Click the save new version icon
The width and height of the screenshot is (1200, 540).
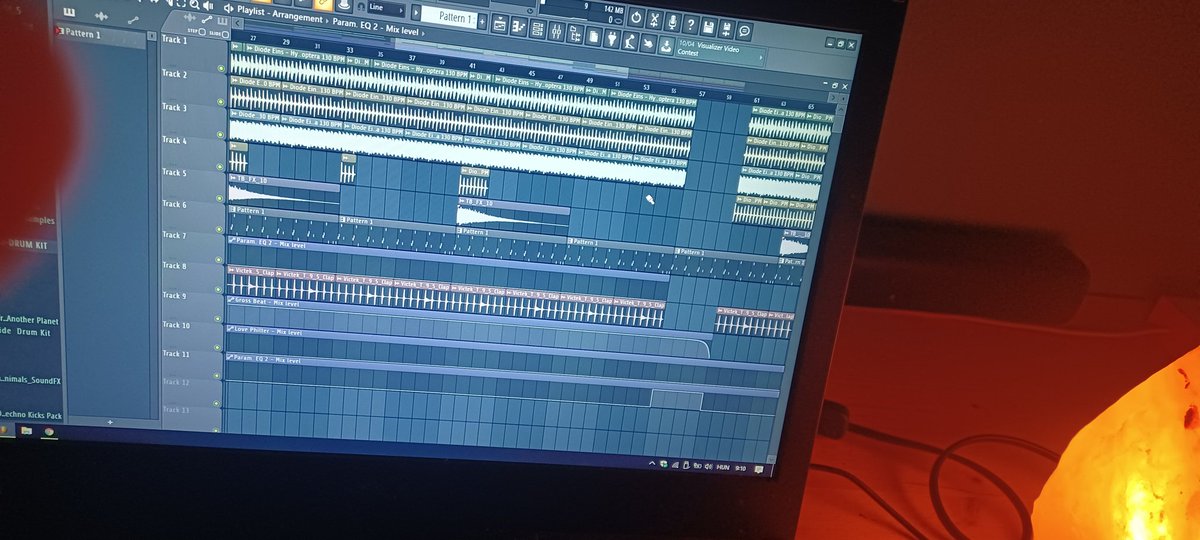point(725,28)
